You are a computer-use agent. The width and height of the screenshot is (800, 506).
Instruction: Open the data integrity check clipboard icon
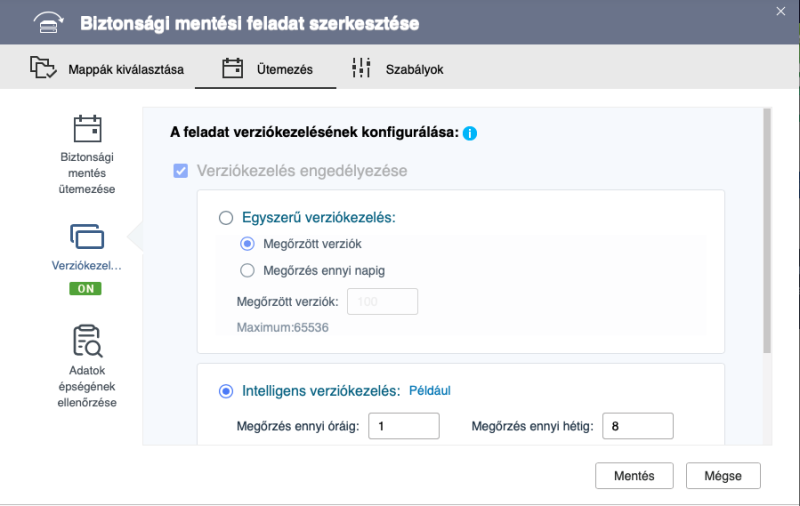click(x=87, y=341)
